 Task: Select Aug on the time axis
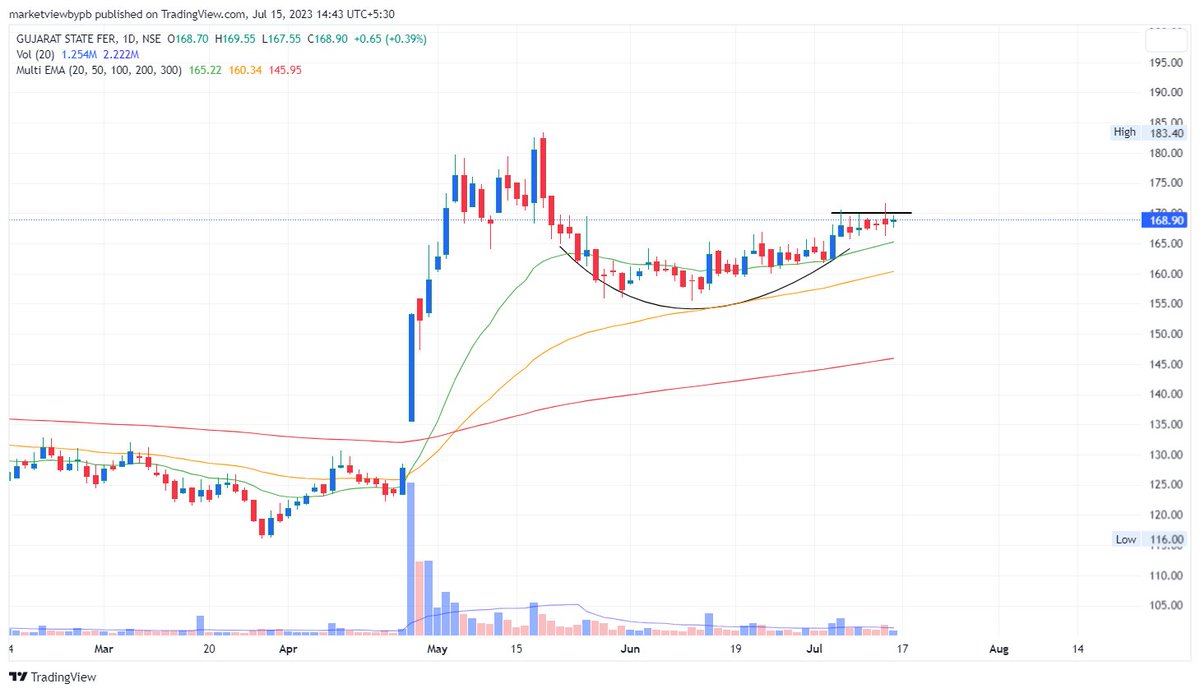click(997, 649)
